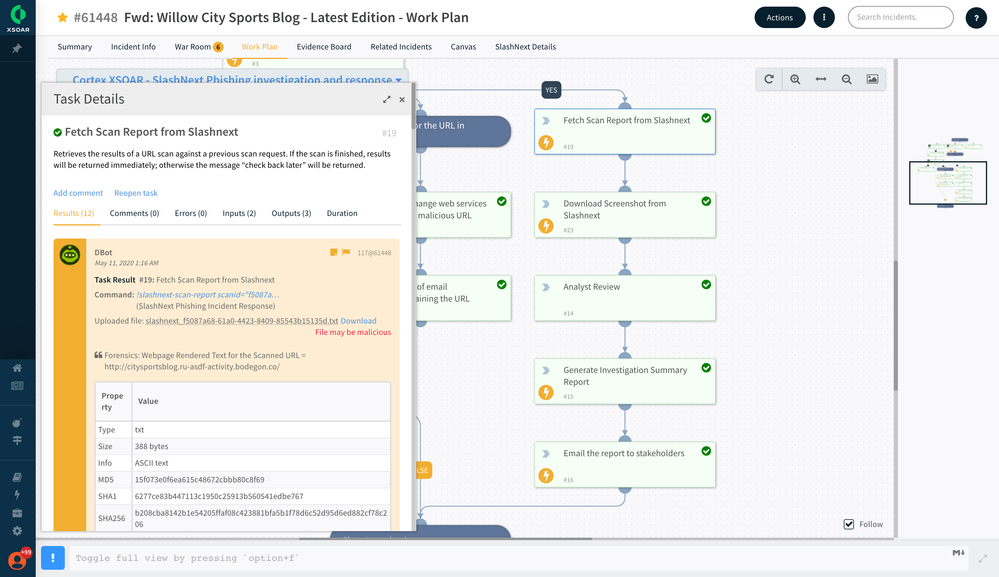Open settings gear in left sidebar
This screenshot has width=999, height=577.
click(x=17, y=531)
